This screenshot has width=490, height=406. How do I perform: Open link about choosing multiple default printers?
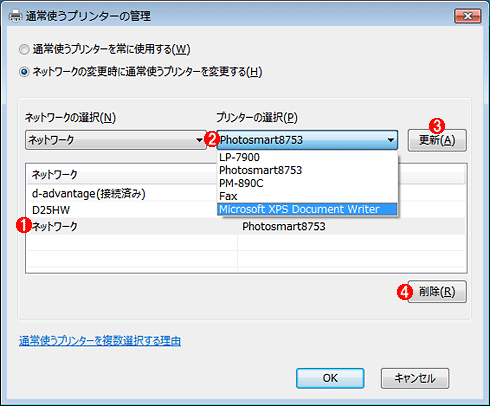[100, 341]
